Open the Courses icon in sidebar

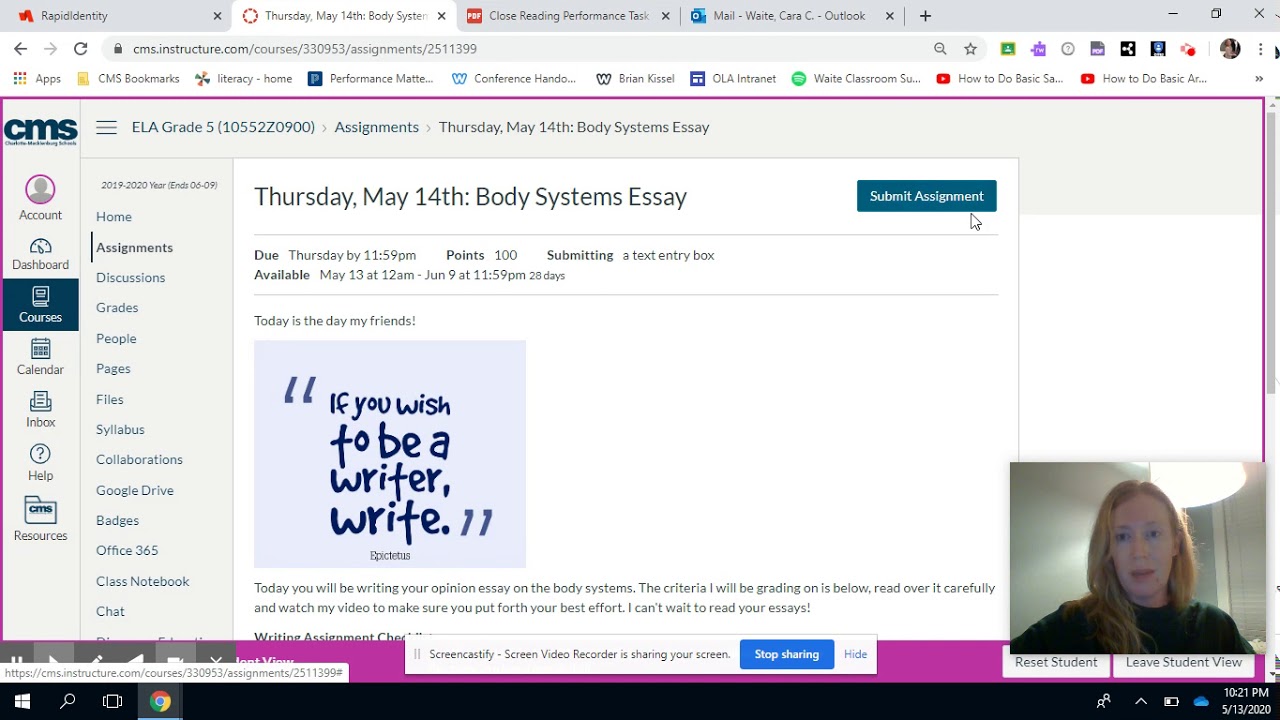[40, 305]
